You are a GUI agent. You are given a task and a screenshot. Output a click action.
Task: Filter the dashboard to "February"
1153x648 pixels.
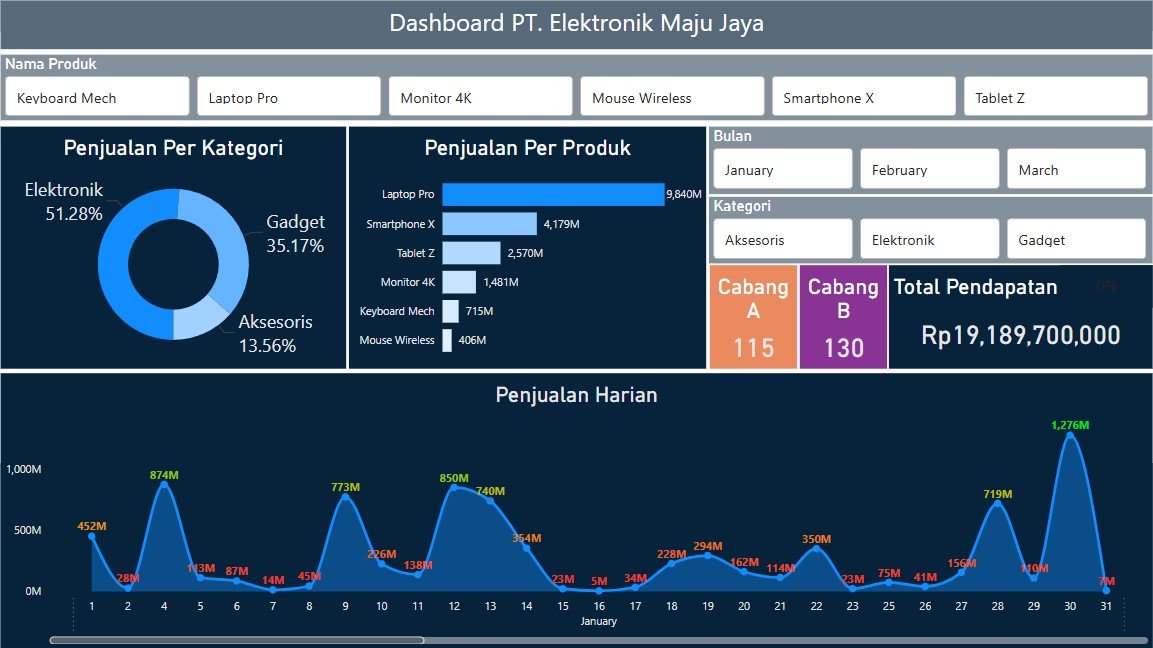tap(929, 168)
